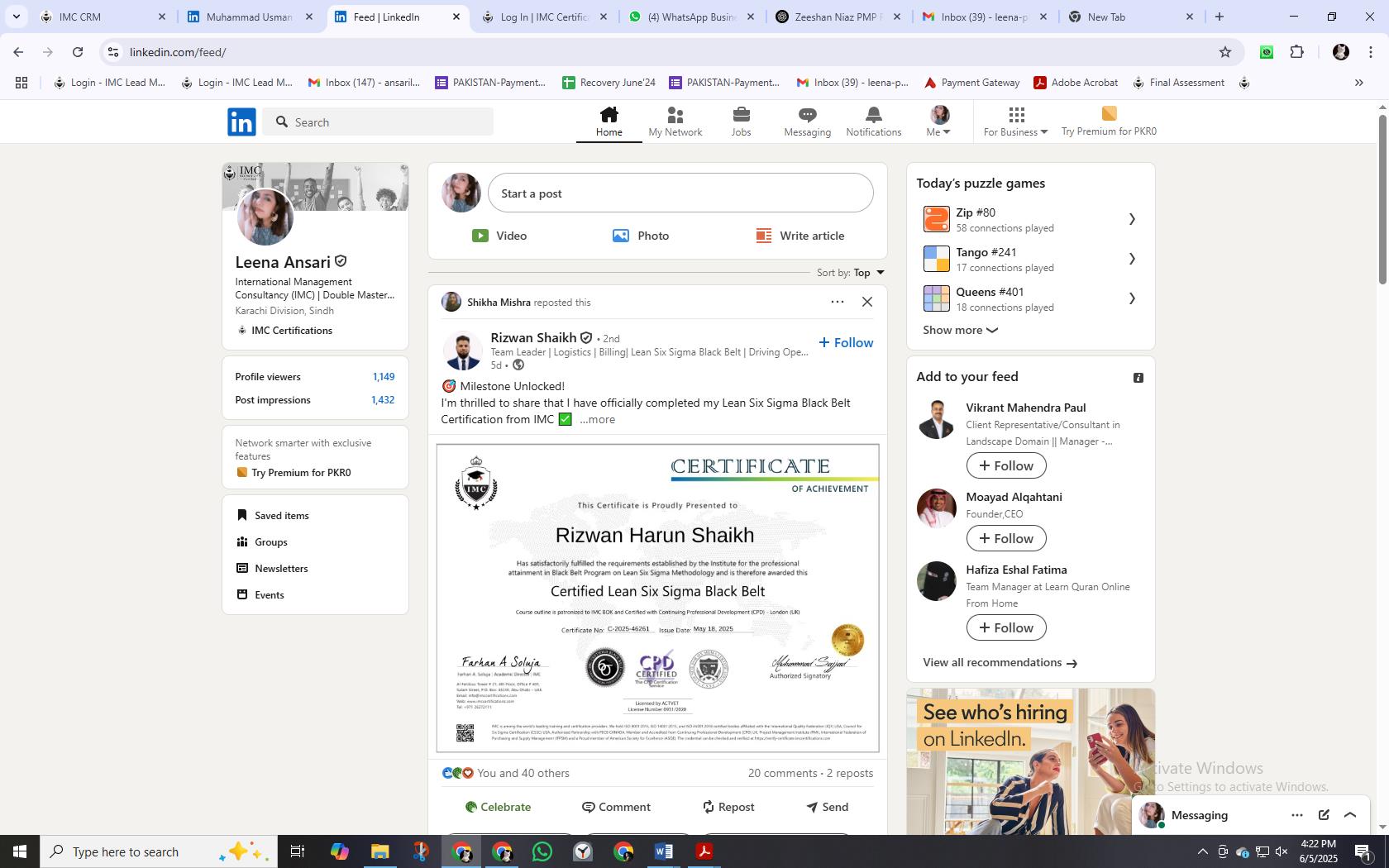The width and height of the screenshot is (1389, 868).
Task: Open Chrome tab search dropdown
Action: pyautogui.click(x=16, y=17)
